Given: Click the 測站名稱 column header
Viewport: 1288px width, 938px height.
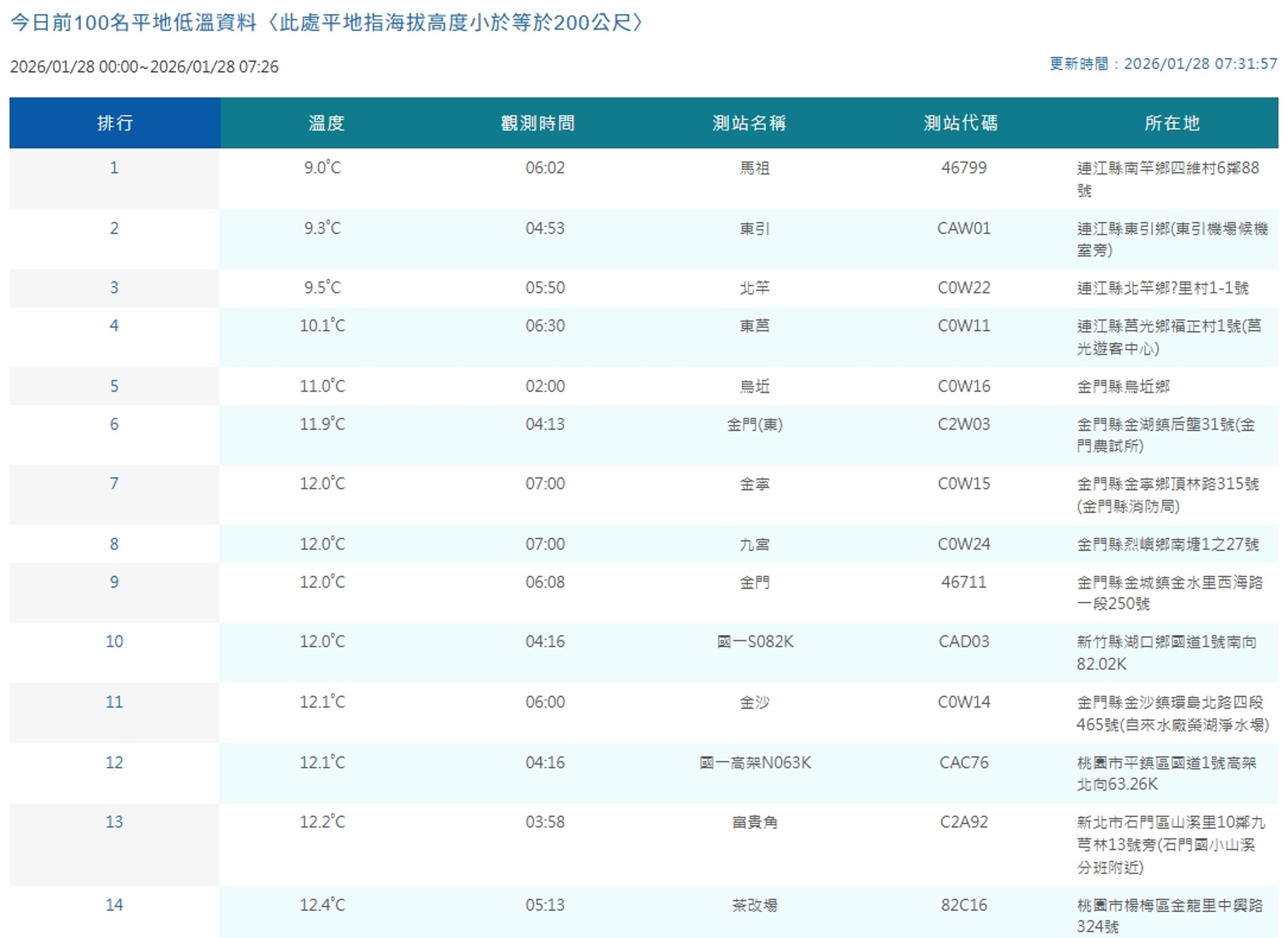Looking at the screenshot, I should click(x=749, y=123).
